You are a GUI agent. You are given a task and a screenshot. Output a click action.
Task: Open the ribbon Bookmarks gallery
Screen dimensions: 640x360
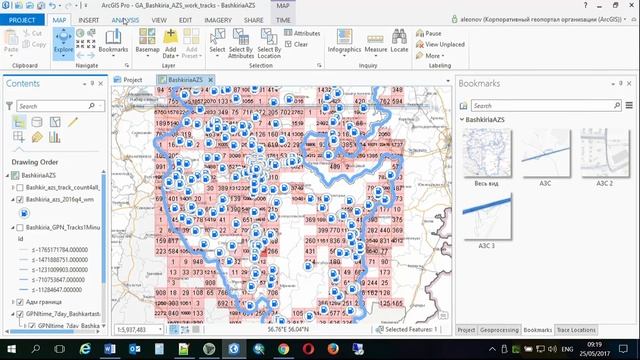click(x=113, y=42)
